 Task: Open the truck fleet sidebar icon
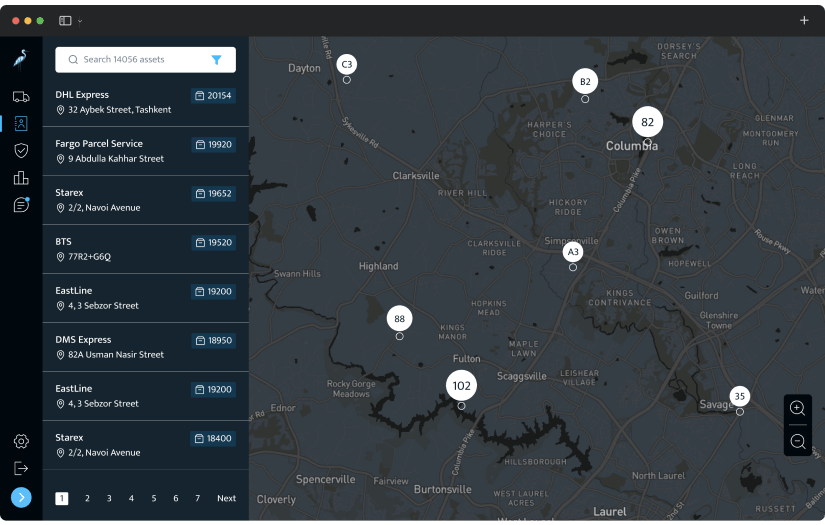(x=21, y=97)
